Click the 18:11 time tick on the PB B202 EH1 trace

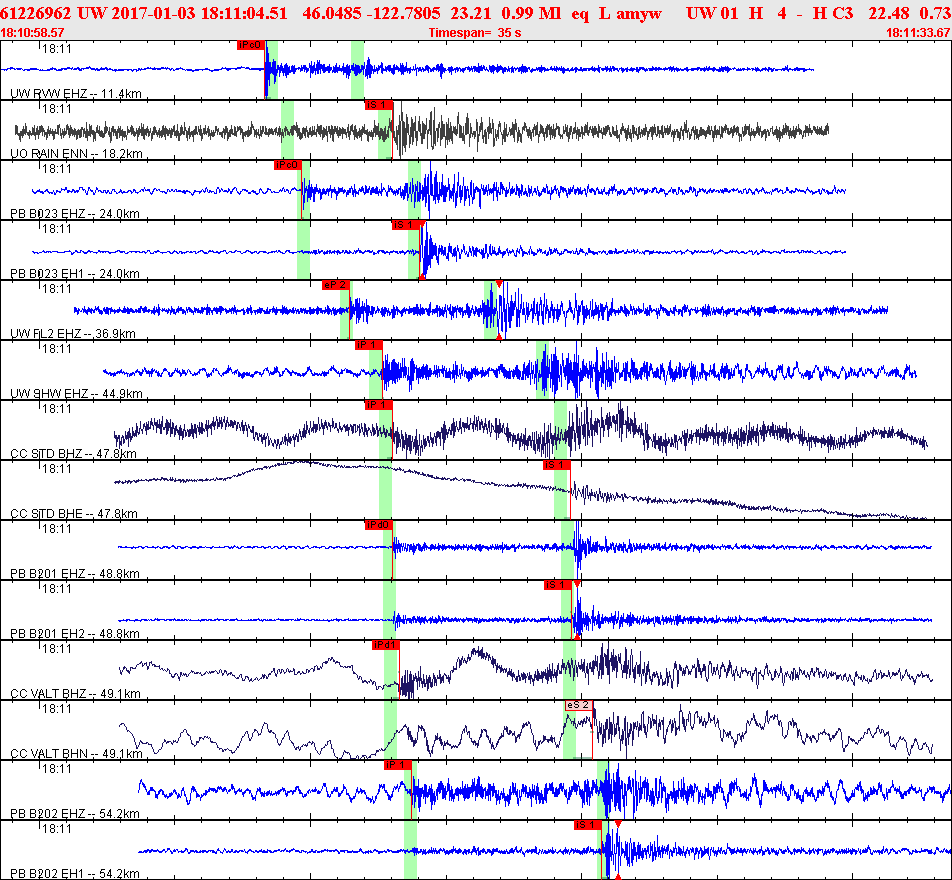coord(57,829)
